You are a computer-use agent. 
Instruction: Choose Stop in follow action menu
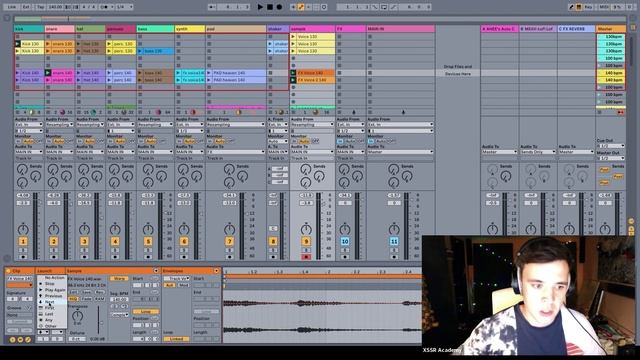[x=50, y=284]
